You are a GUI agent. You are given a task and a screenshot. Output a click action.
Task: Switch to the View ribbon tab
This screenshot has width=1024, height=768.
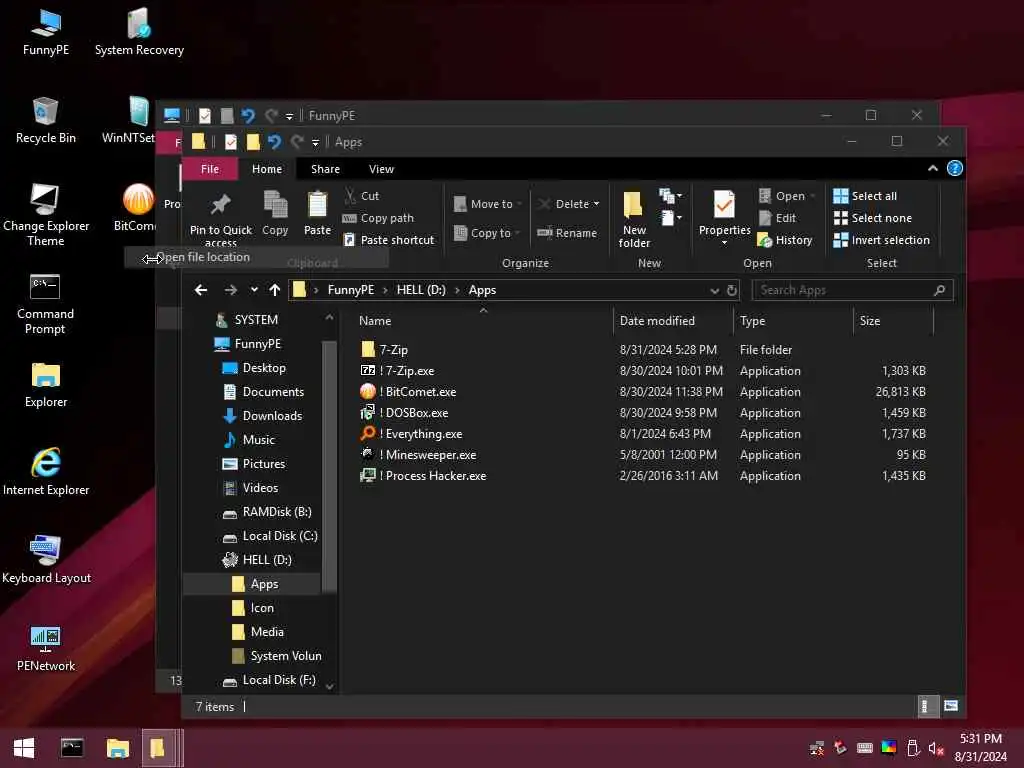[381, 169]
